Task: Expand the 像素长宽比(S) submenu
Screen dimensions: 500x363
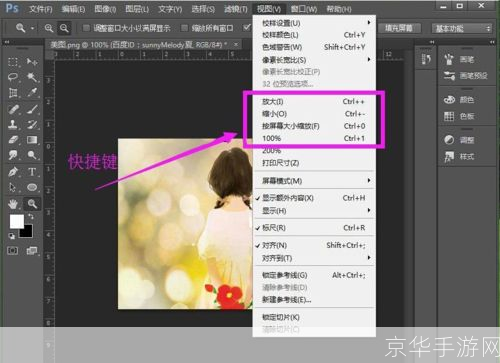Action: (314, 60)
